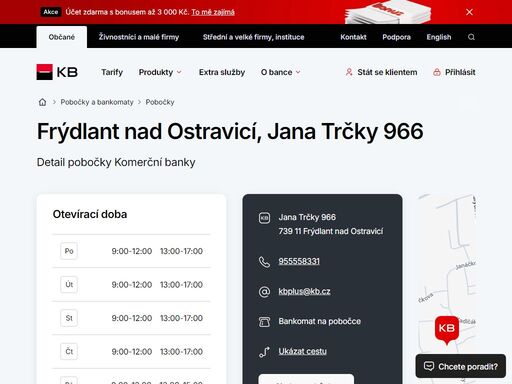
Task: Click the Po day label
Action: [69, 251]
